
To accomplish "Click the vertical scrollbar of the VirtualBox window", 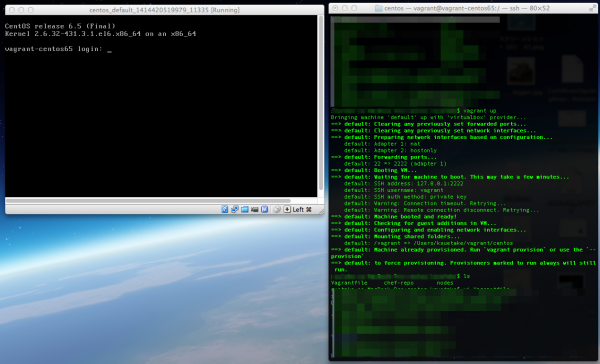I will (x=321, y=103).
